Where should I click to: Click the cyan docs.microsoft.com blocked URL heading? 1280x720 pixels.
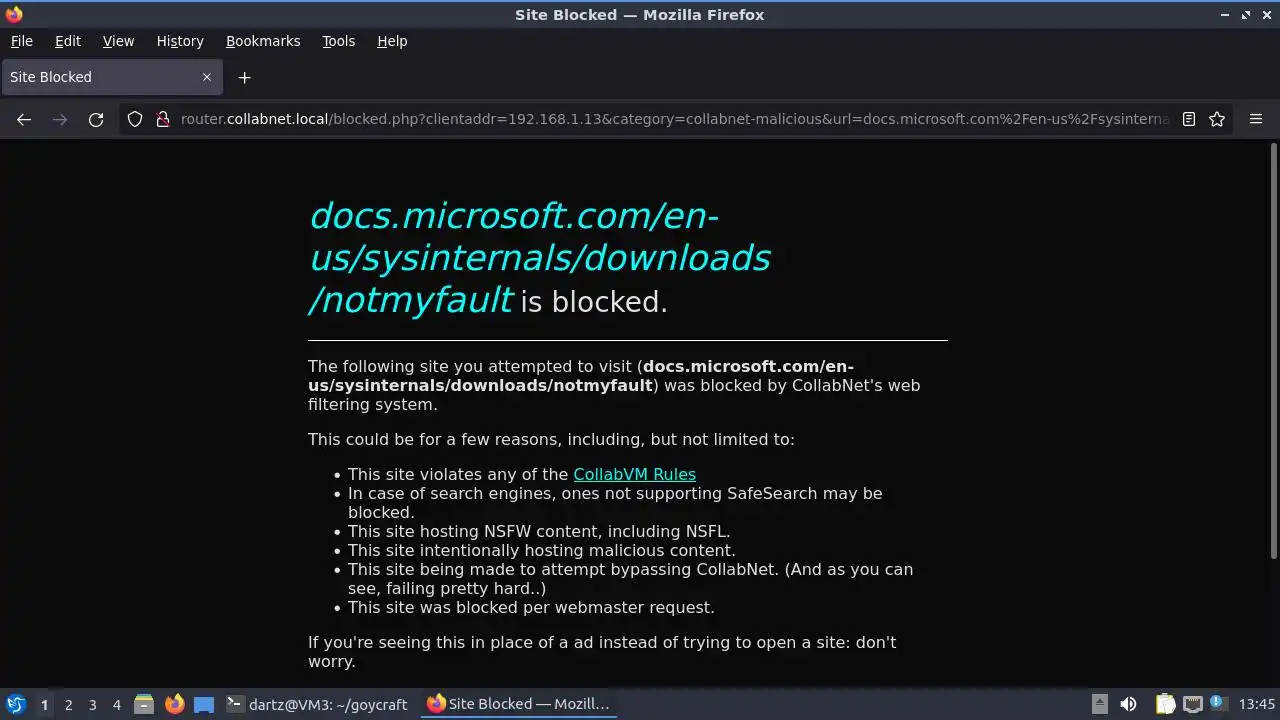click(x=540, y=258)
